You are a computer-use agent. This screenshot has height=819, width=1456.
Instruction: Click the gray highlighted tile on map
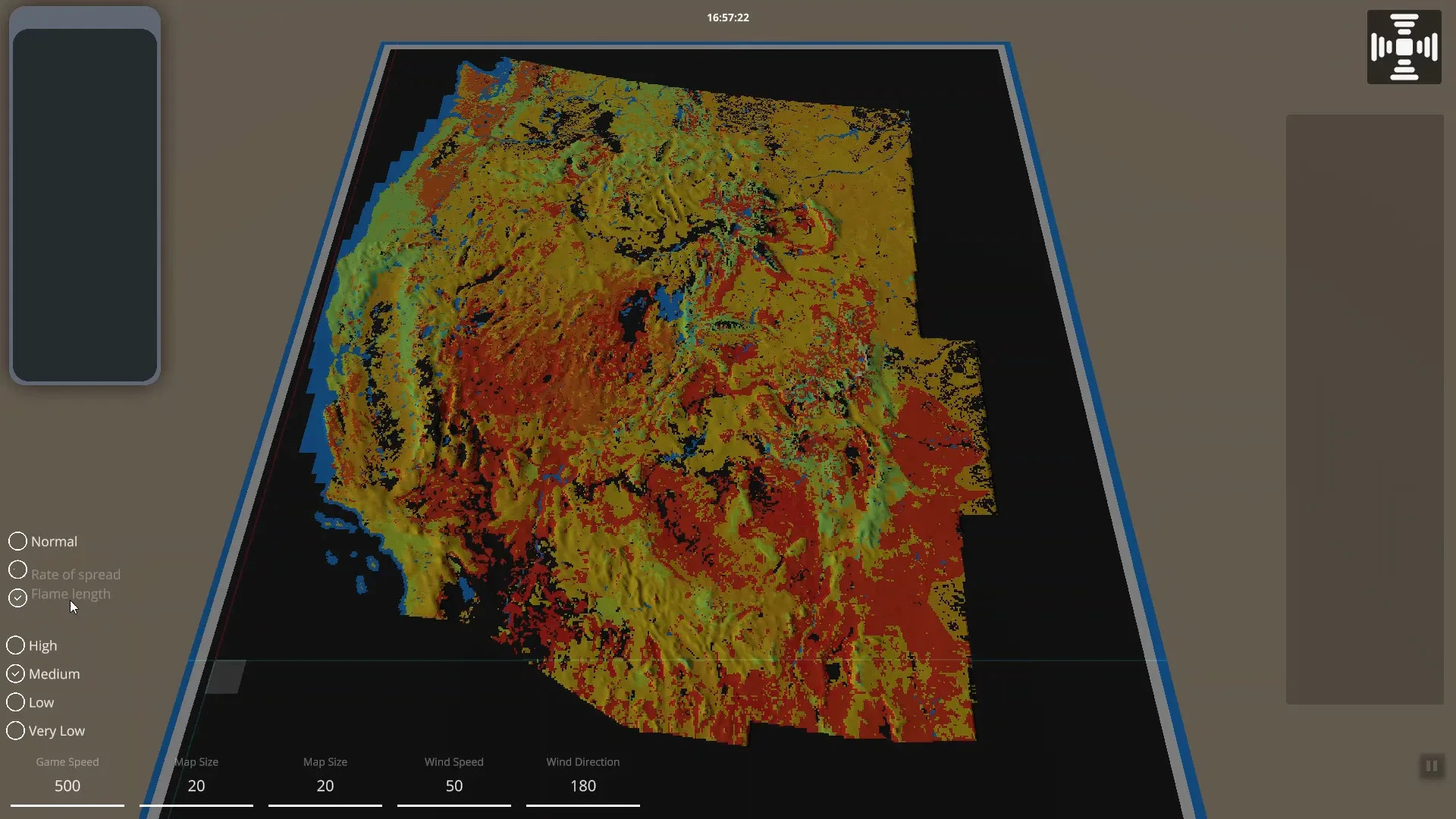coord(226,676)
